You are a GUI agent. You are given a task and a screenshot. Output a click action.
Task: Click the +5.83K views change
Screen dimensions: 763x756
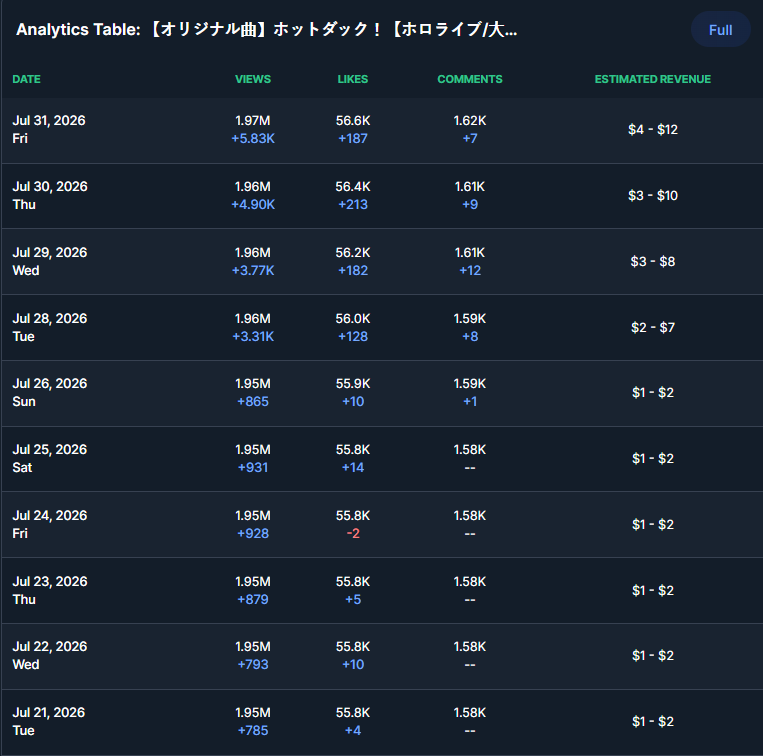point(253,139)
